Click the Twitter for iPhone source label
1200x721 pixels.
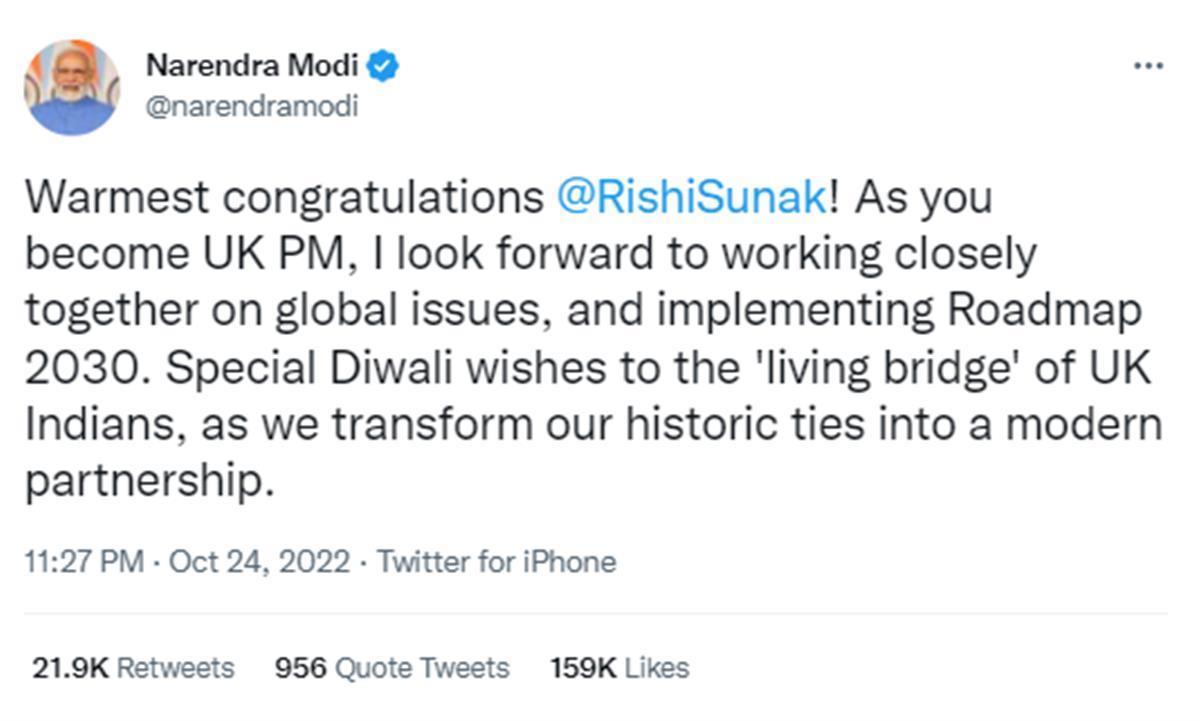[496, 562]
